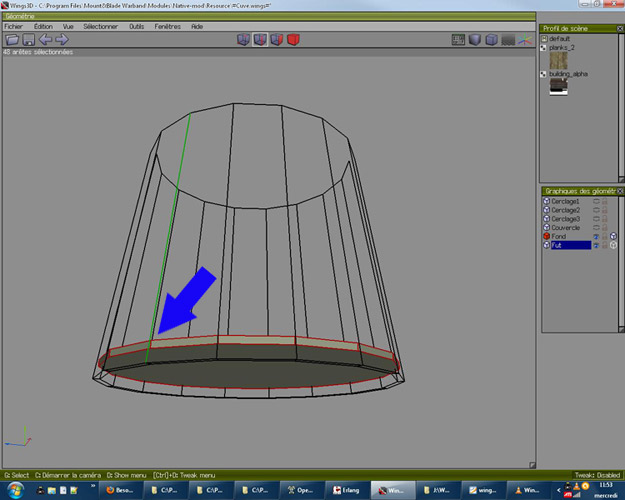Image resolution: width=625 pixels, height=500 pixels.
Task: Select Cerclage2 in the geometry list
Action: pos(566,209)
